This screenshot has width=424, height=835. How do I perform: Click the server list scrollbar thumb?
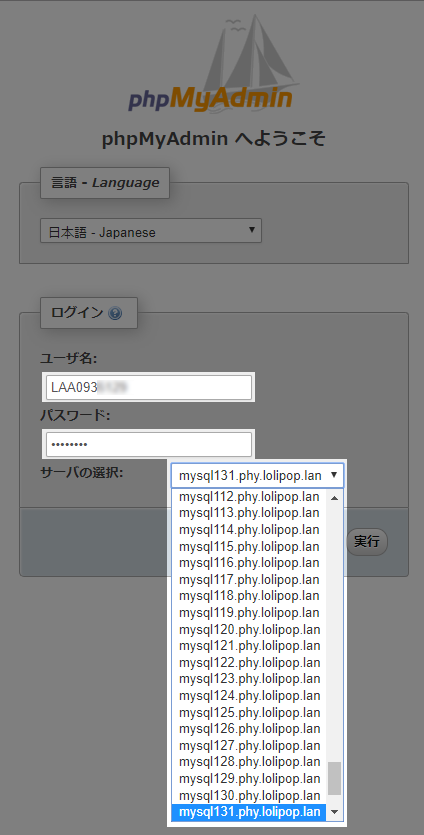click(x=335, y=778)
